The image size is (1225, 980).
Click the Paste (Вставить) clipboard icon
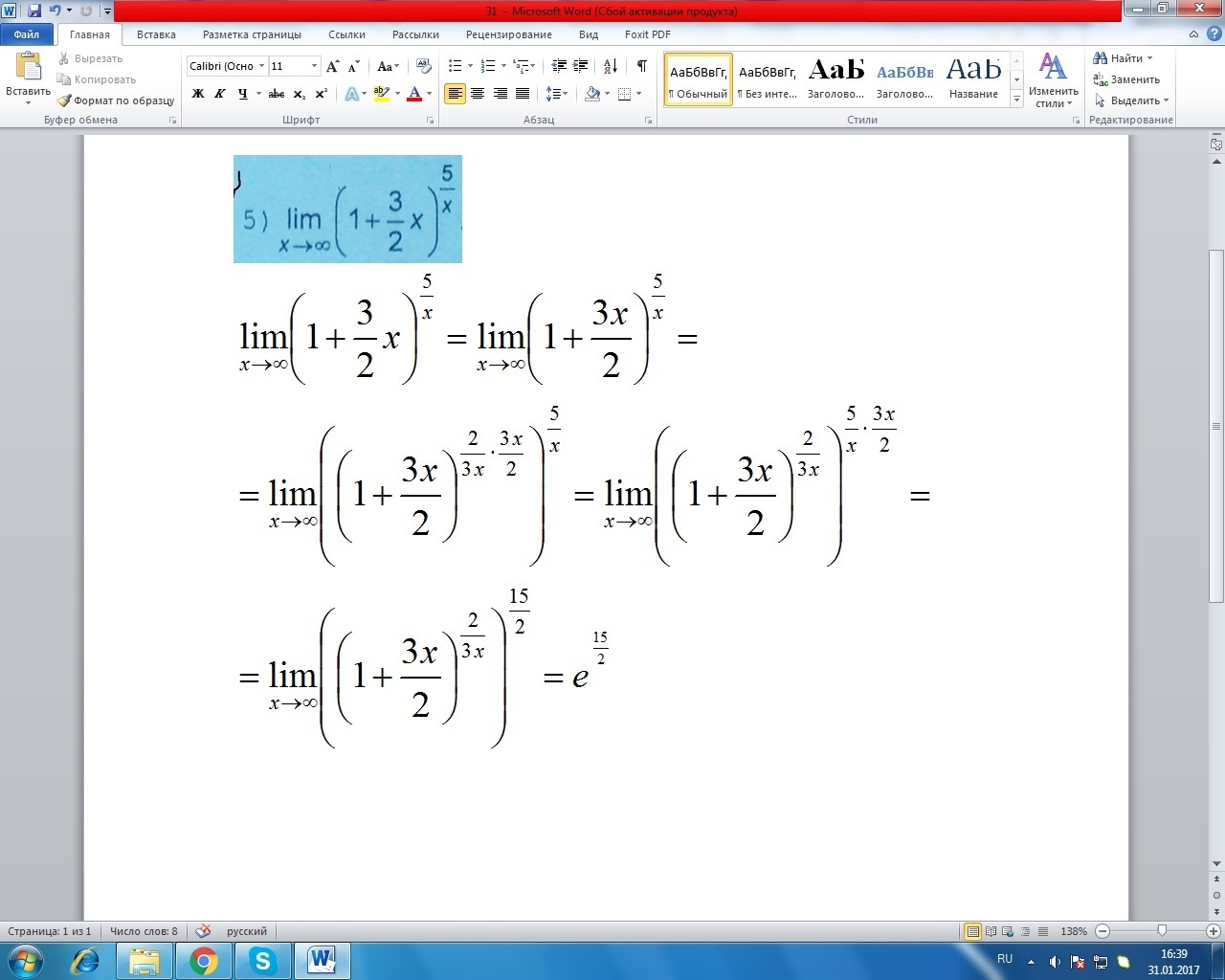click(x=28, y=67)
